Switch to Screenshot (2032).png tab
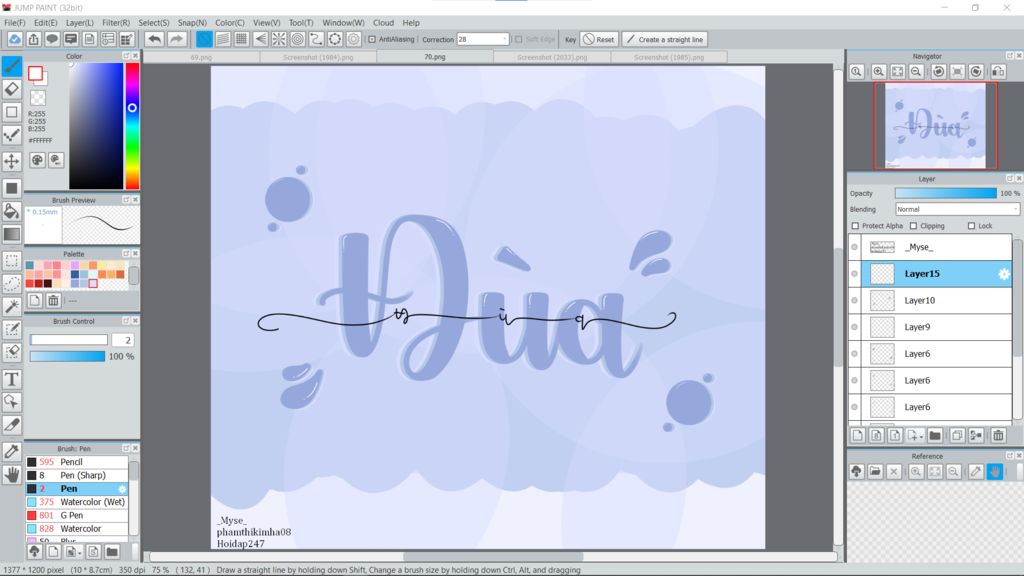The image size is (1024, 576). [x=552, y=57]
